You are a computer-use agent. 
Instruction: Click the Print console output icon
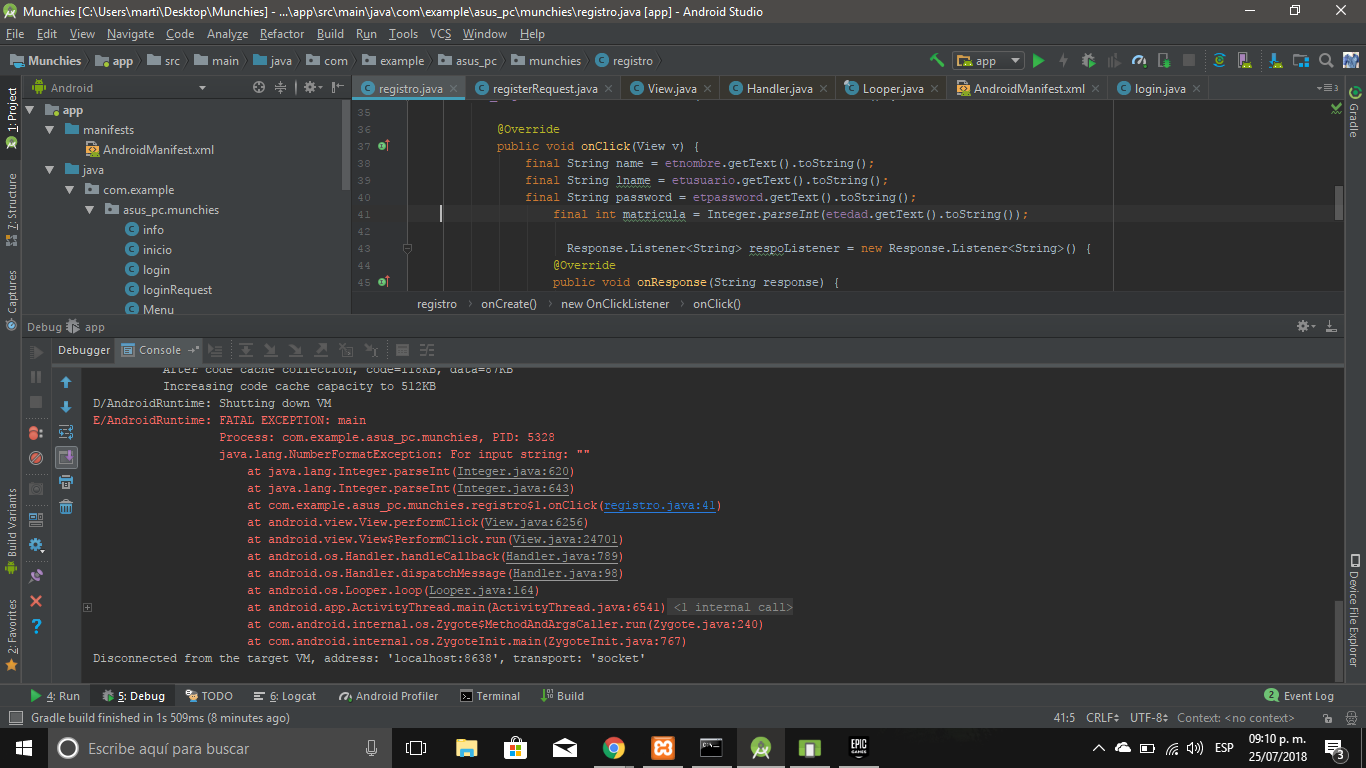[66, 482]
